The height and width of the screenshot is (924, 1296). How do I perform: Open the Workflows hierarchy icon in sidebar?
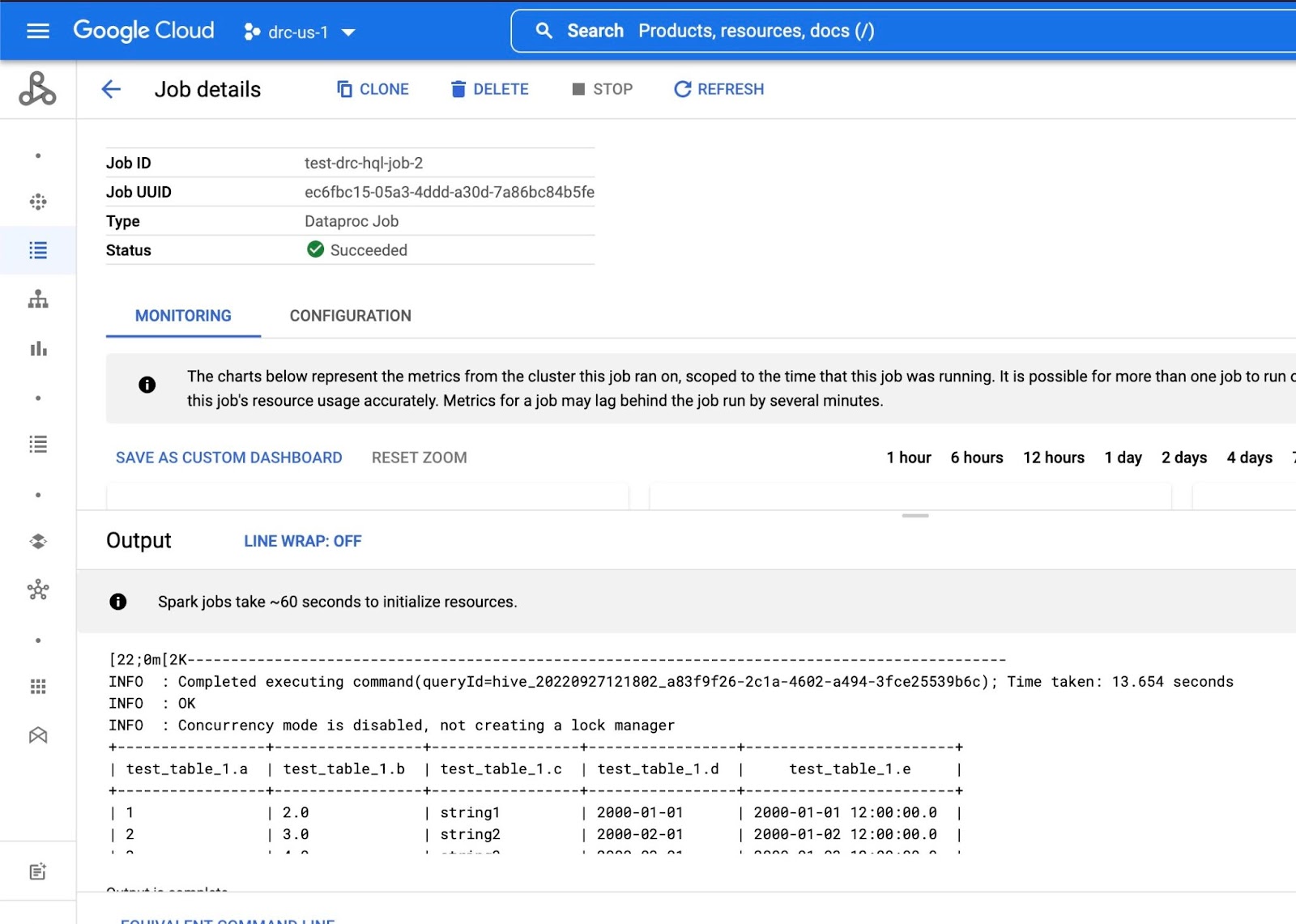(x=38, y=300)
